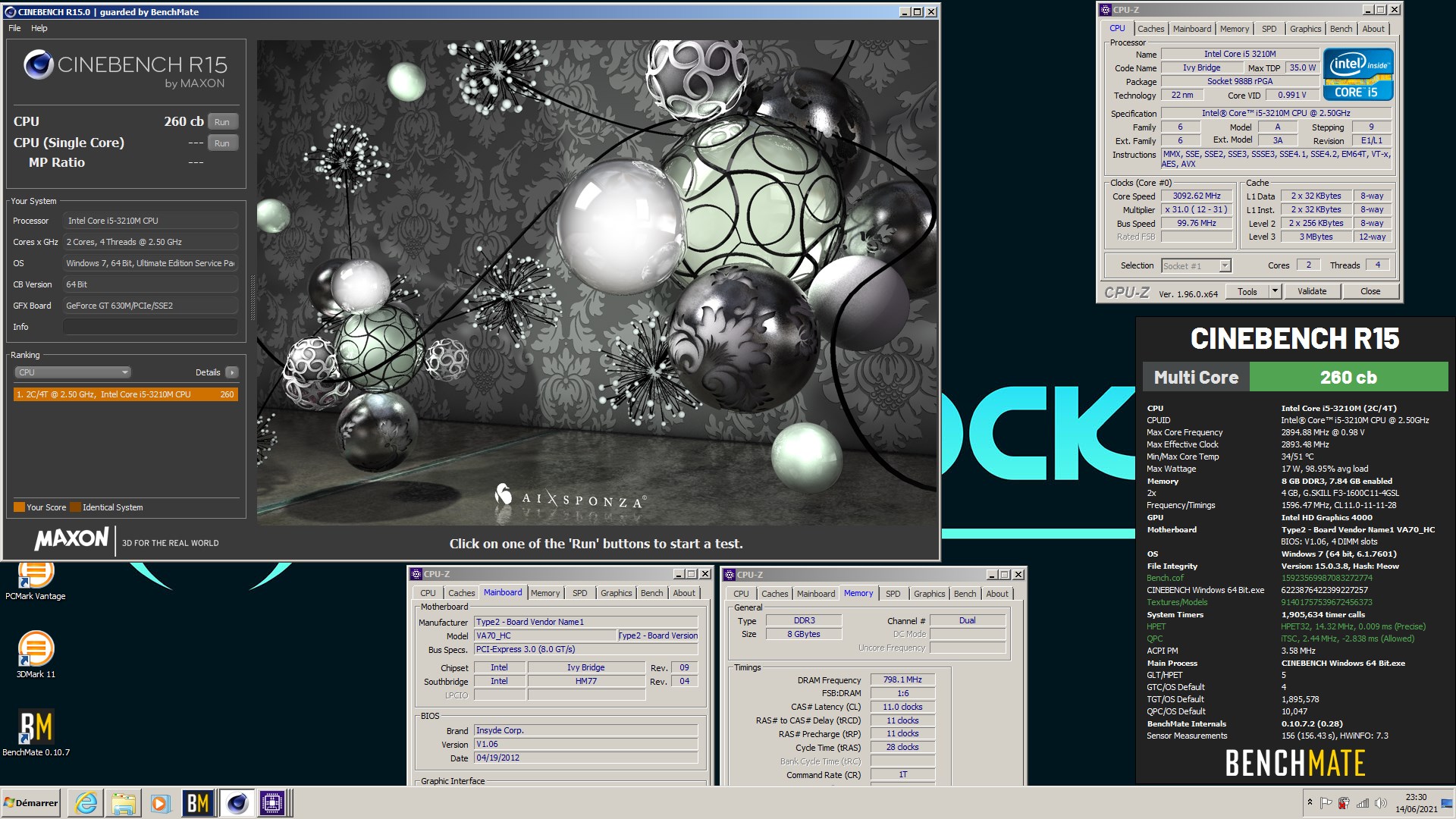
Task: Click the DRAM Frequency 798.1 MHz value
Action: (x=902, y=680)
